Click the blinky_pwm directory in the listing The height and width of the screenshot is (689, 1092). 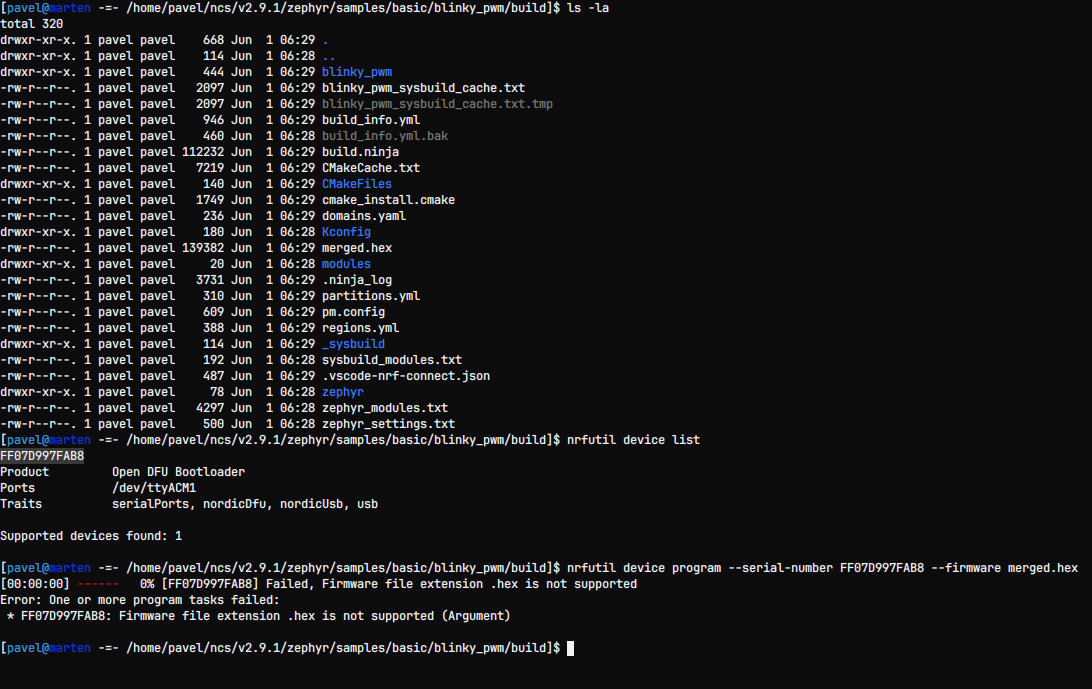[x=356, y=72]
